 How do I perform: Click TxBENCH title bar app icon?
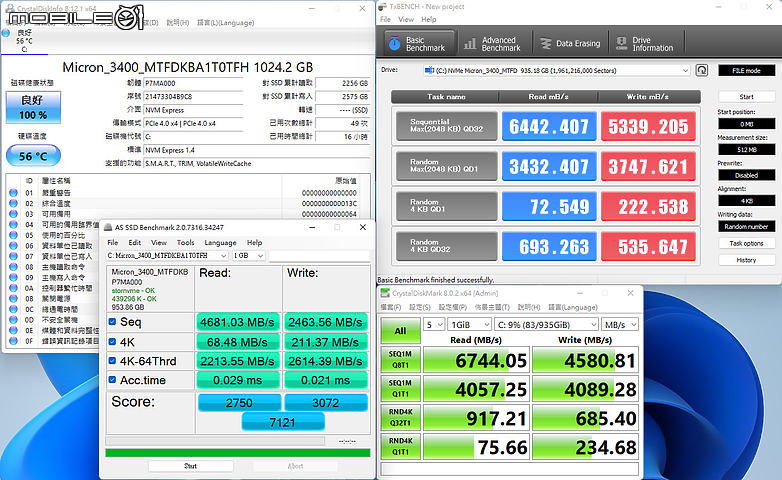click(383, 6)
